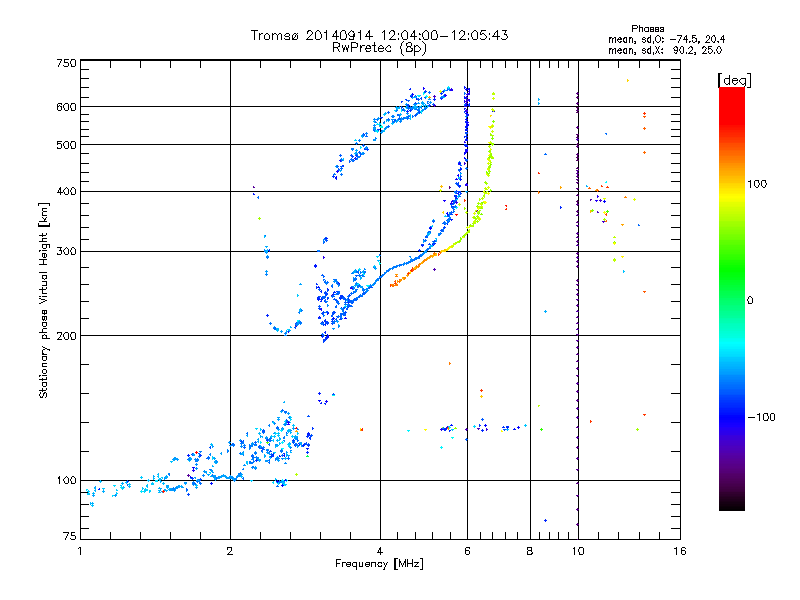This screenshot has width=800, height=600.
Task: Click the dark bottom of the phase colorbar
Action: coord(732,500)
